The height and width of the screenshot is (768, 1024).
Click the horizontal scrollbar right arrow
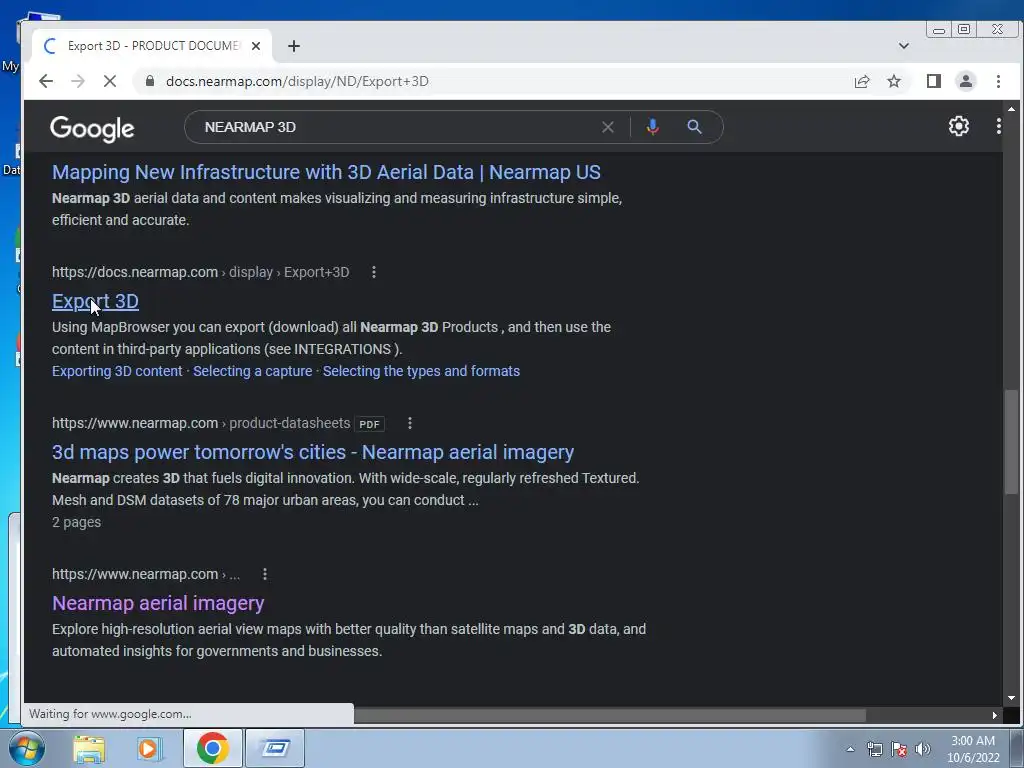click(x=995, y=715)
